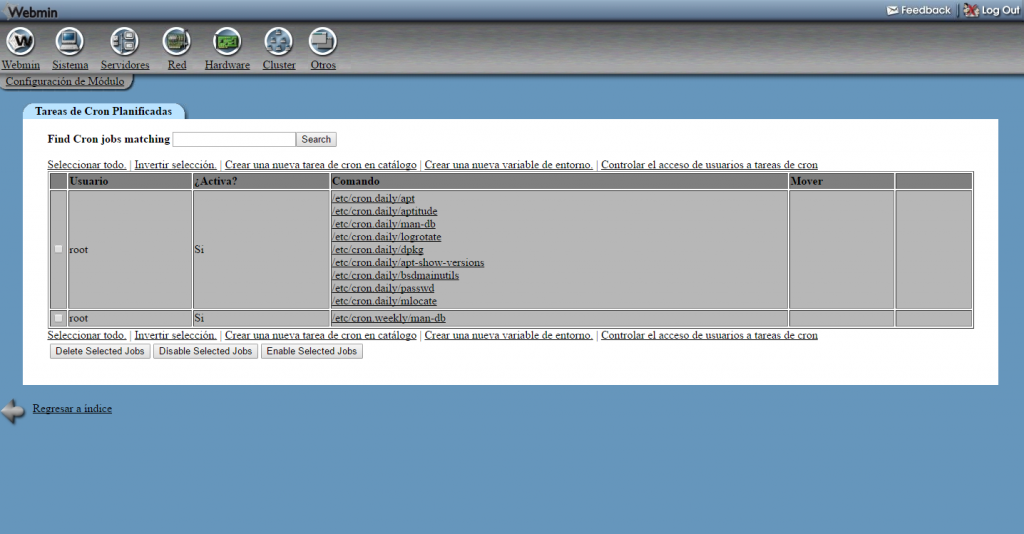Screen dimensions: 1024x534
Task: Focus the Find Cron jobs matching field
Action: 234,140
